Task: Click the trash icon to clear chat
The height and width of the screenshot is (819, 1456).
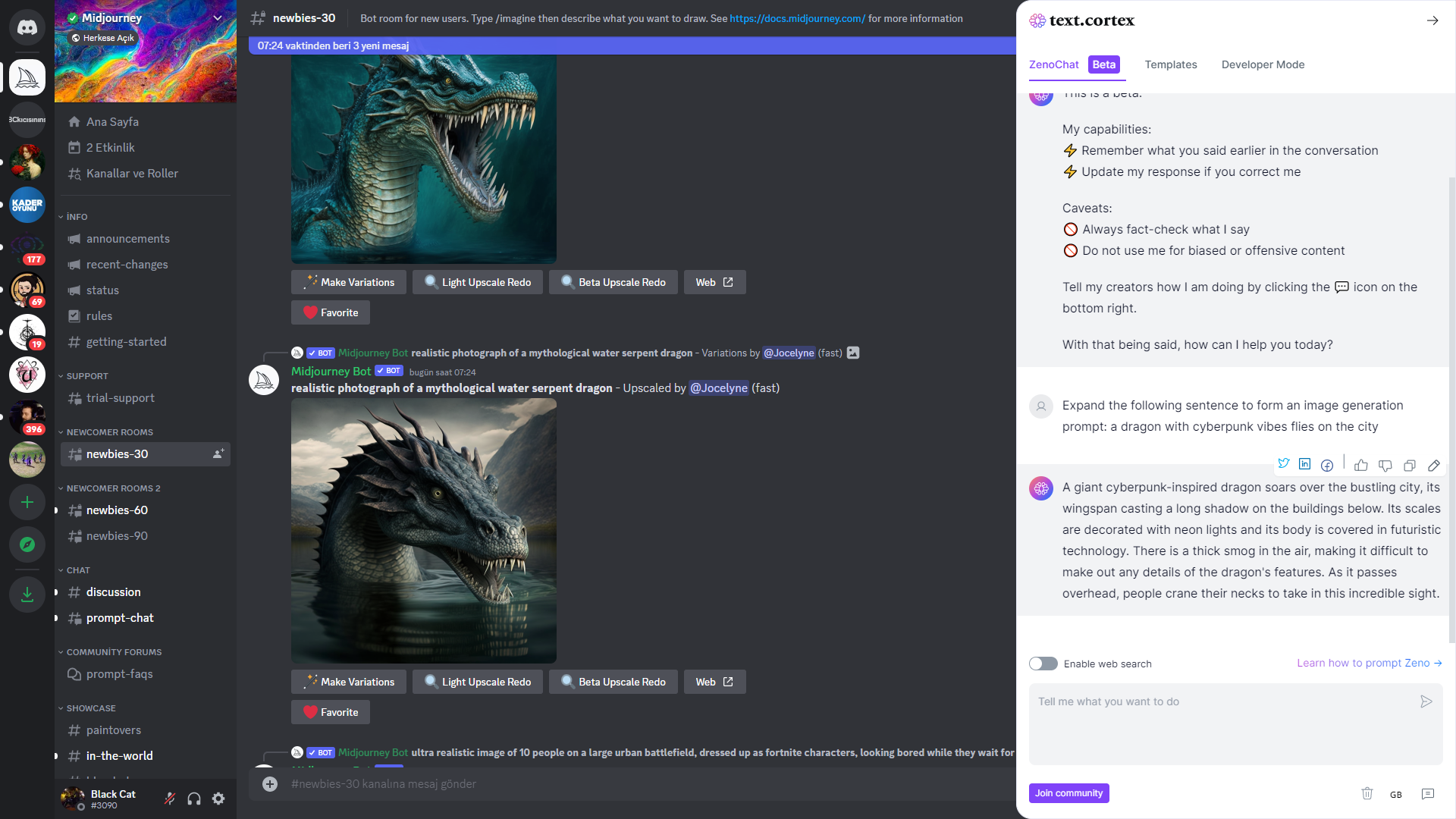Action: 1367,793
